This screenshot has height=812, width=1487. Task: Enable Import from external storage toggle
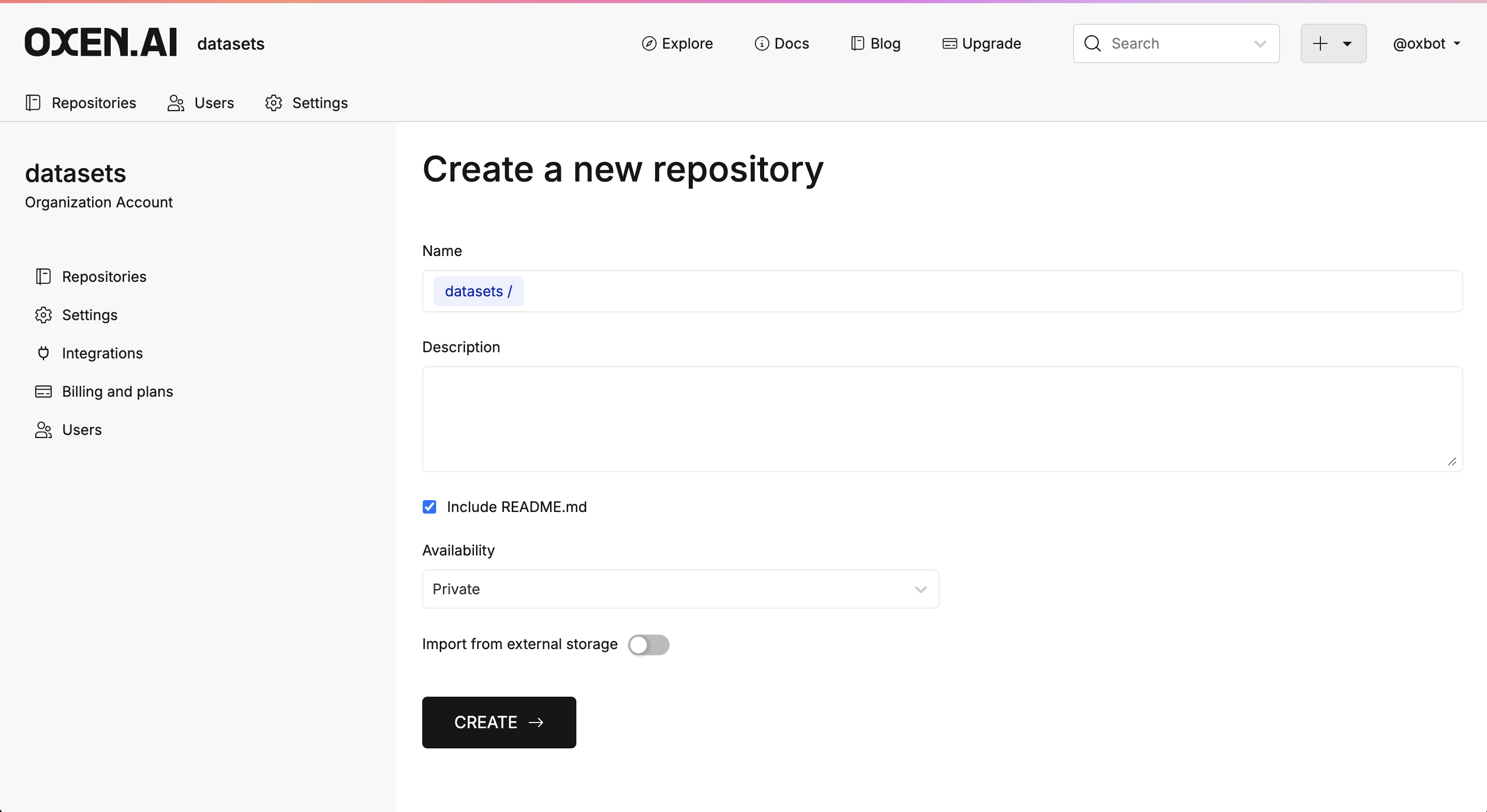[x=648, y=644]
